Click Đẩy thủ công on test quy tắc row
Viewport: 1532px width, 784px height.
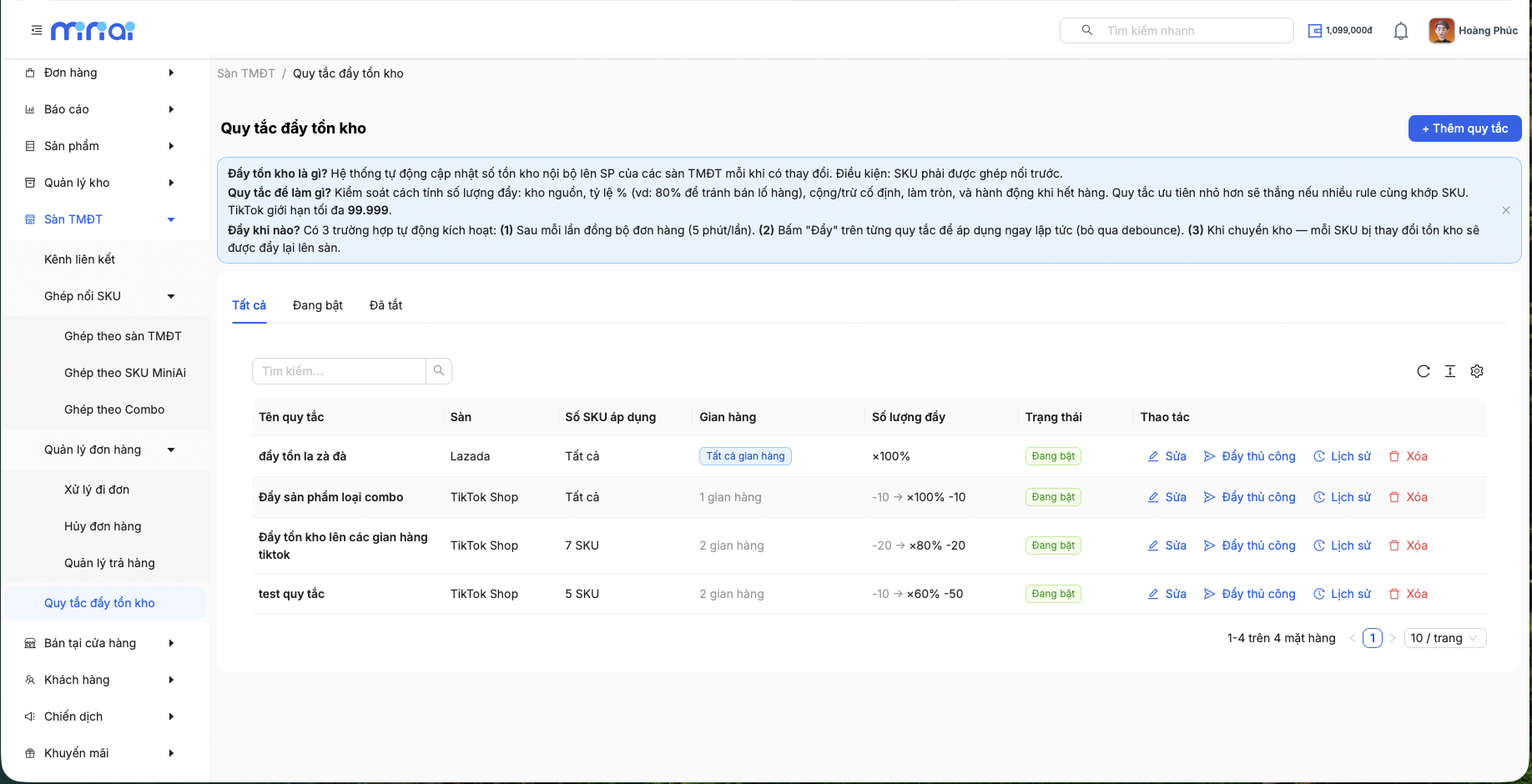pyautogui.click(x=1250, y=594)
